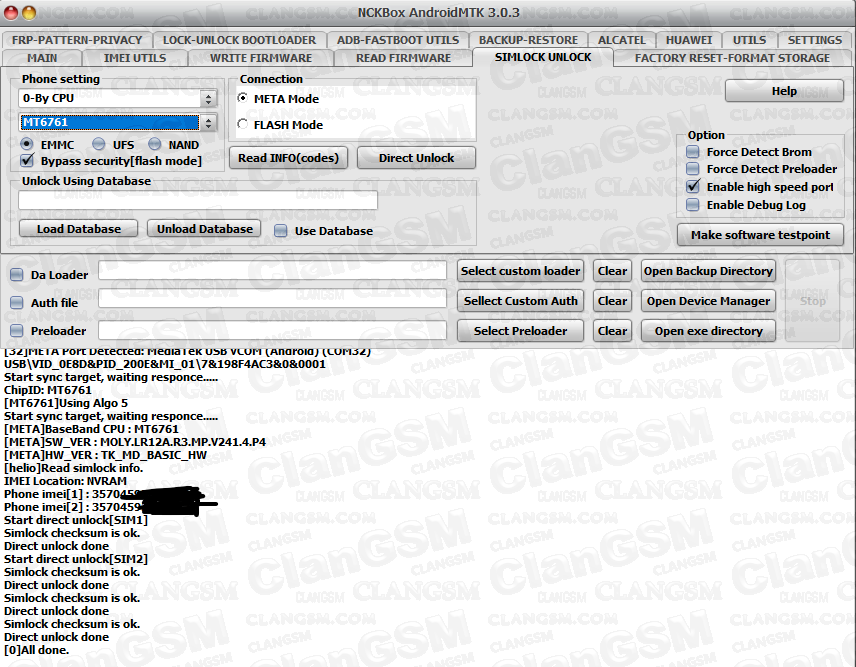Click the yellow minimize window button
This screenshot has height=667, width=856.
tap(29, 12)
